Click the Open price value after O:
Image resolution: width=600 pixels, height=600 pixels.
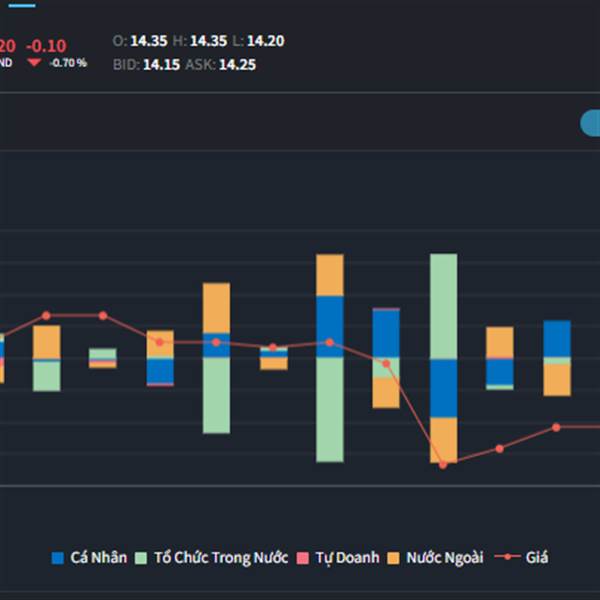[x=148, y=41]
